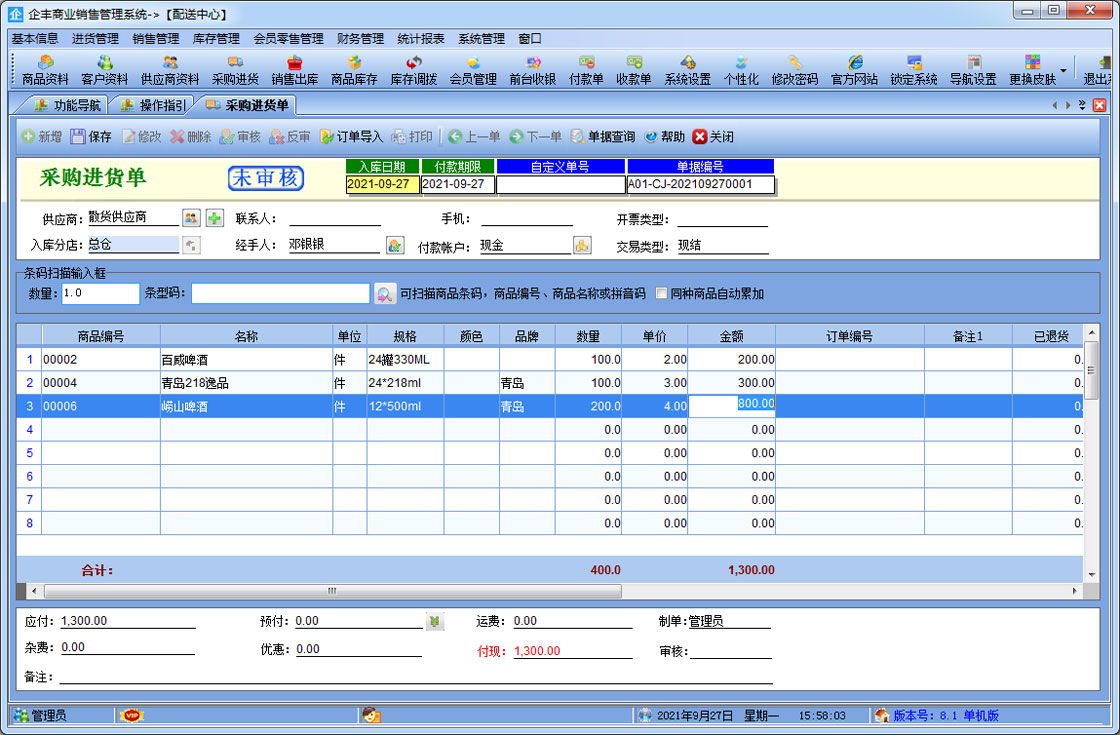Enable 同种商品自动累加 checkbox

click(661, 294)
